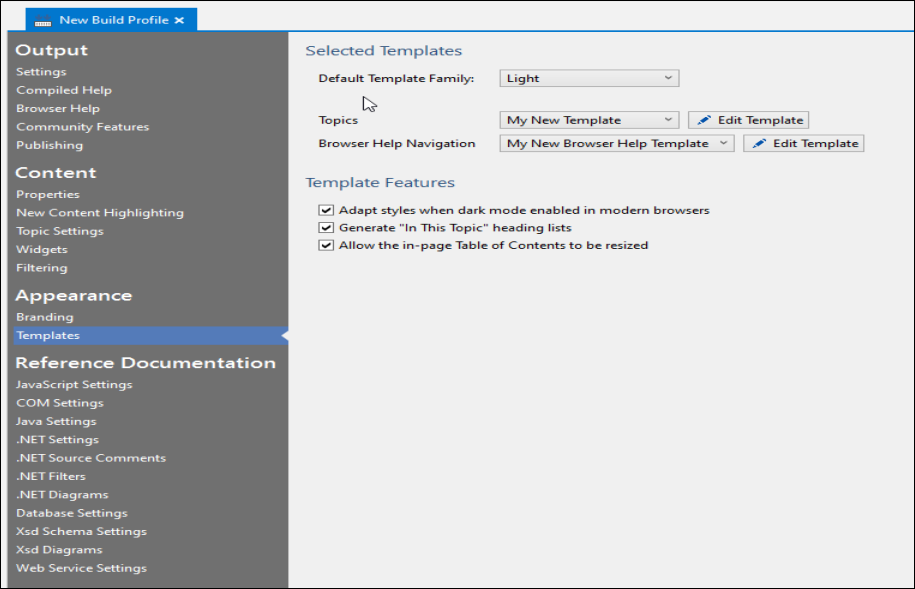Click pencil icon on Topics Edit Template
Viewport: 915px width, 589px height.
[x=704, y=120]
